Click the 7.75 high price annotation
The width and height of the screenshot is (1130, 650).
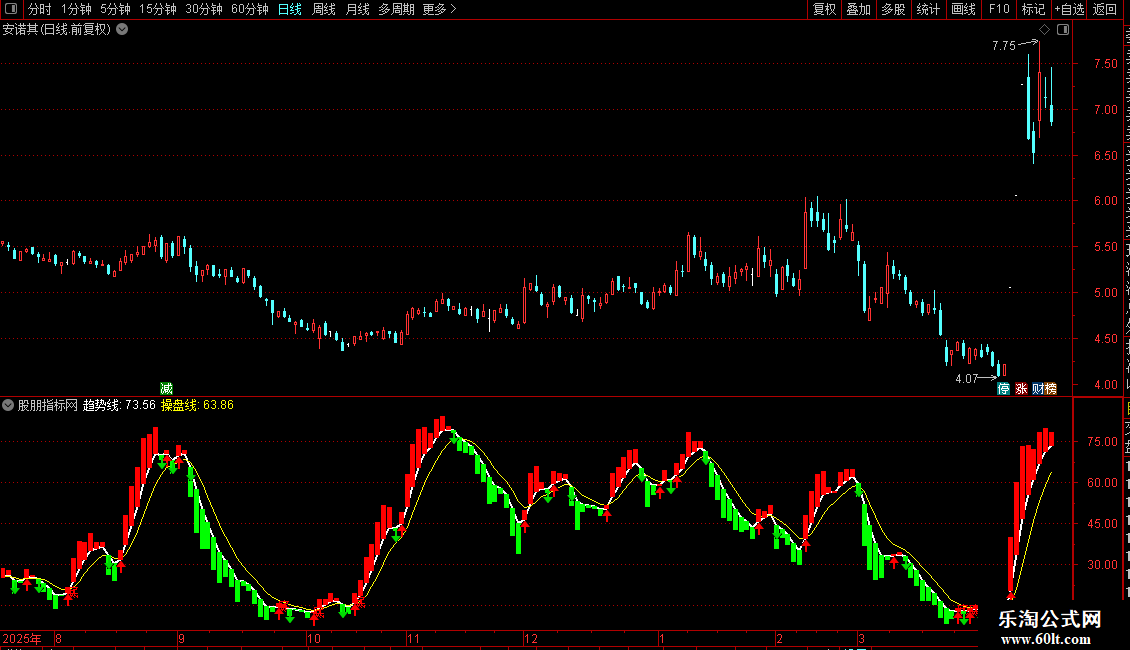[x=1004, y=45]
